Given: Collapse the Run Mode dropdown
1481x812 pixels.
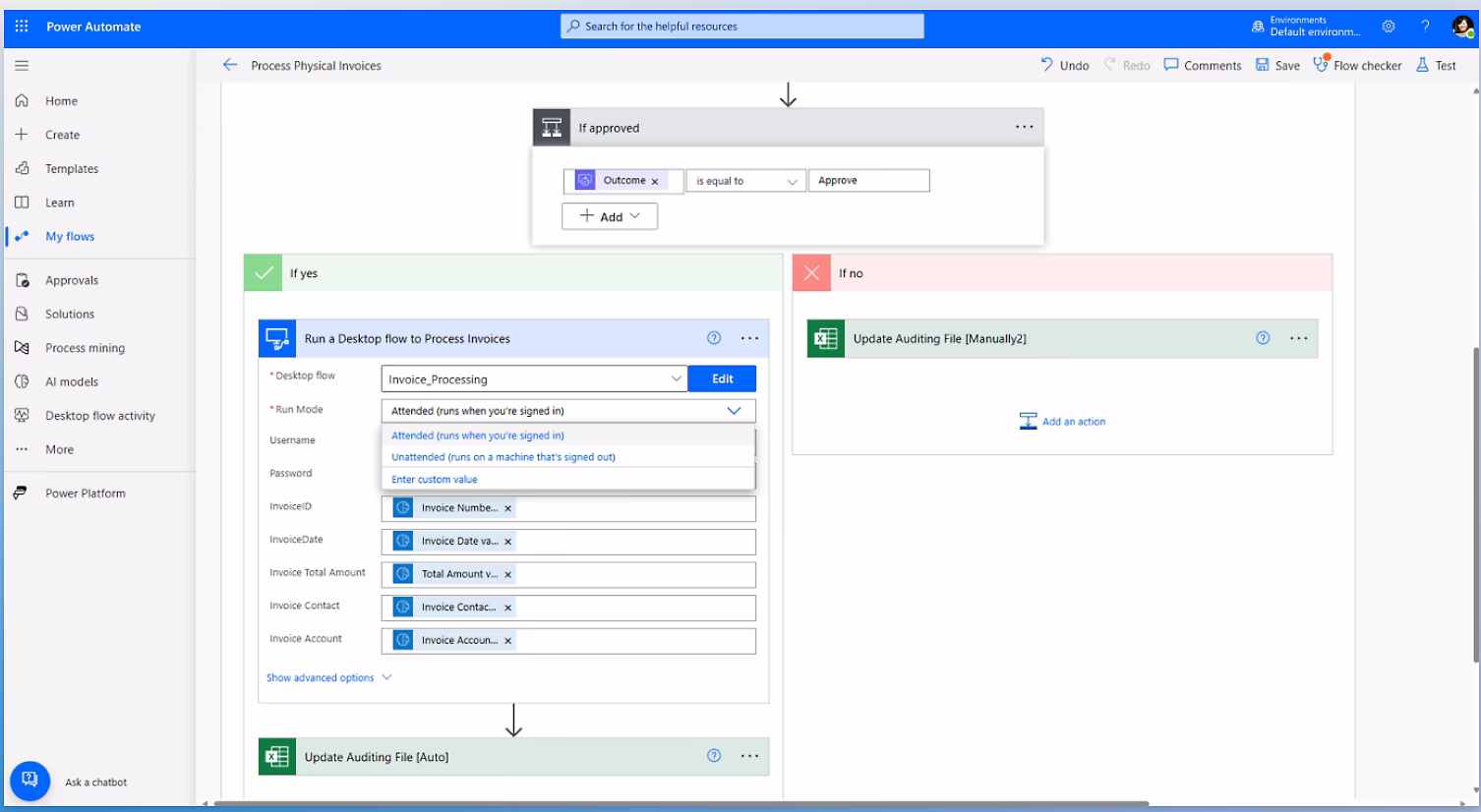Looking at the screenshot, I should [734, 411].
